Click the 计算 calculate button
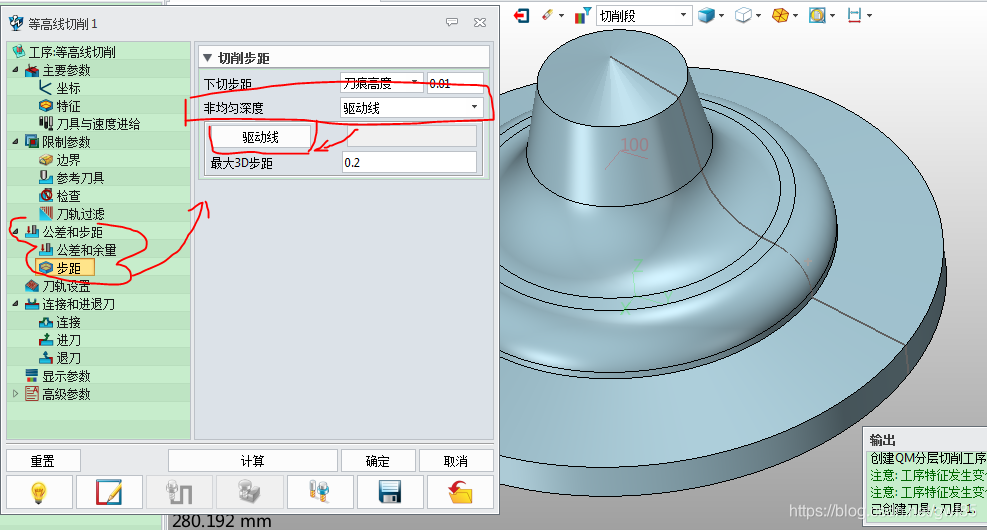This screenshot has width=987, height=530. tap(252, 461)
